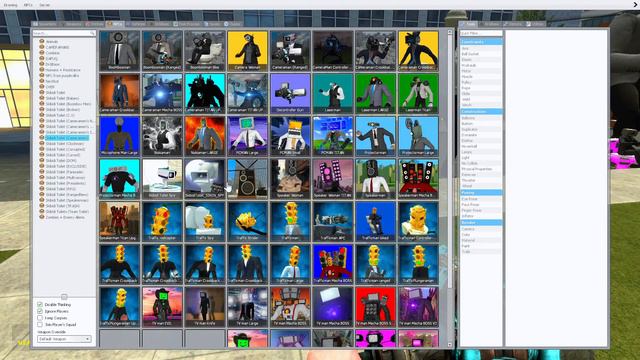Select red TV man Mecha BOSS icon
The image size is (640, 360).
click(376, 307)
